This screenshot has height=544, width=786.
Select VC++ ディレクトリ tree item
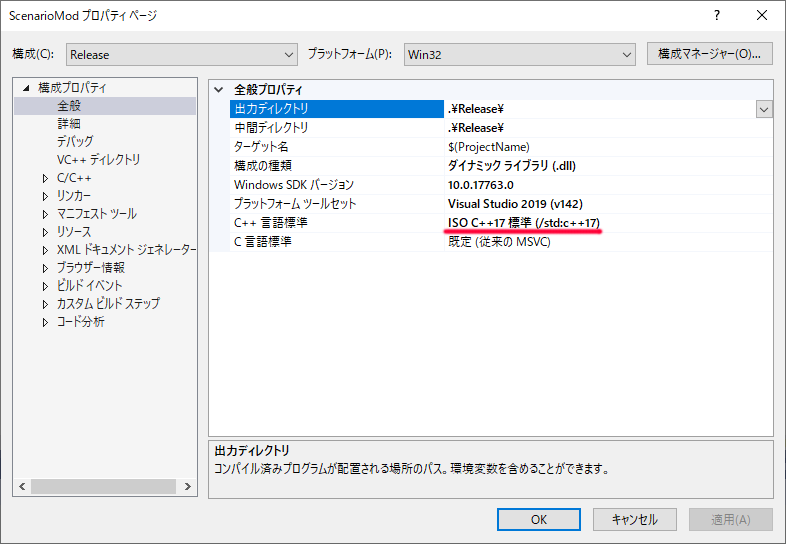[x=98, y=160]
